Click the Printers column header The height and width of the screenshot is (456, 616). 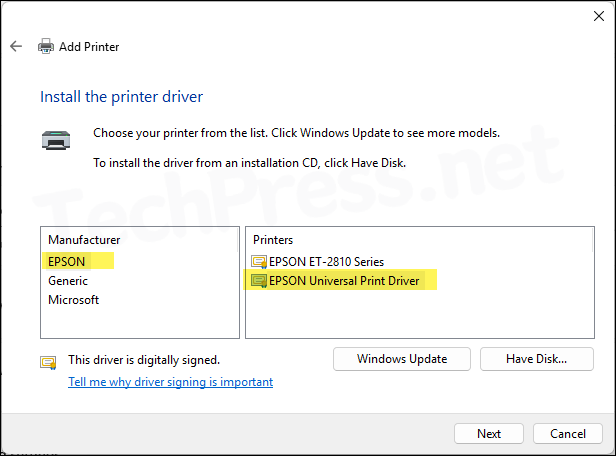(x=273, y=240)
